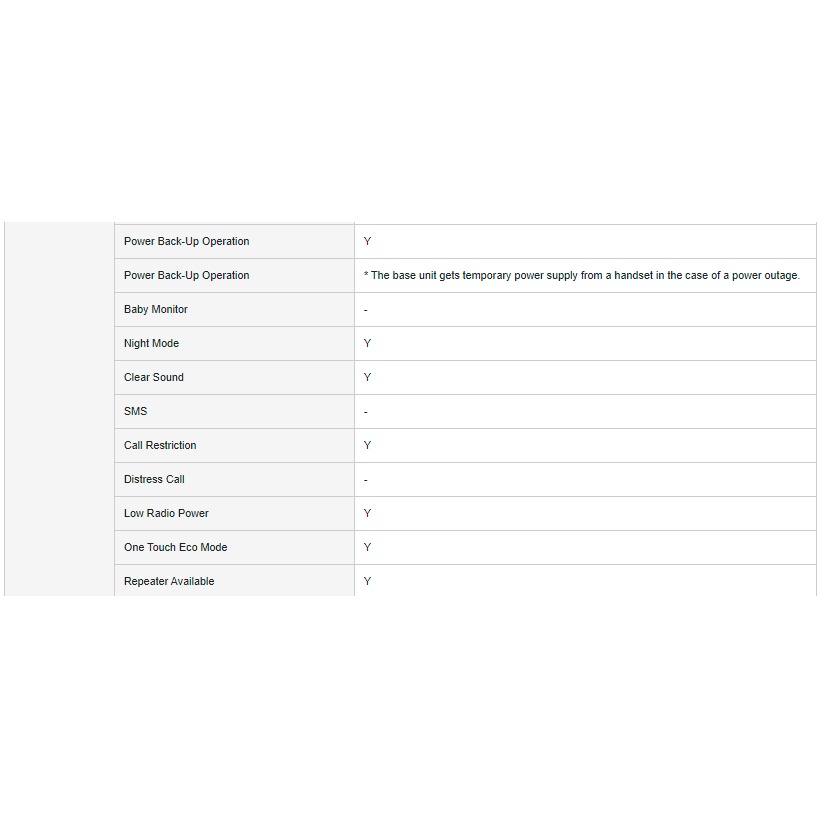Select the "One Touch Eco Mode" label
This screenshot has height=819, width=819.
pos(176,548)
